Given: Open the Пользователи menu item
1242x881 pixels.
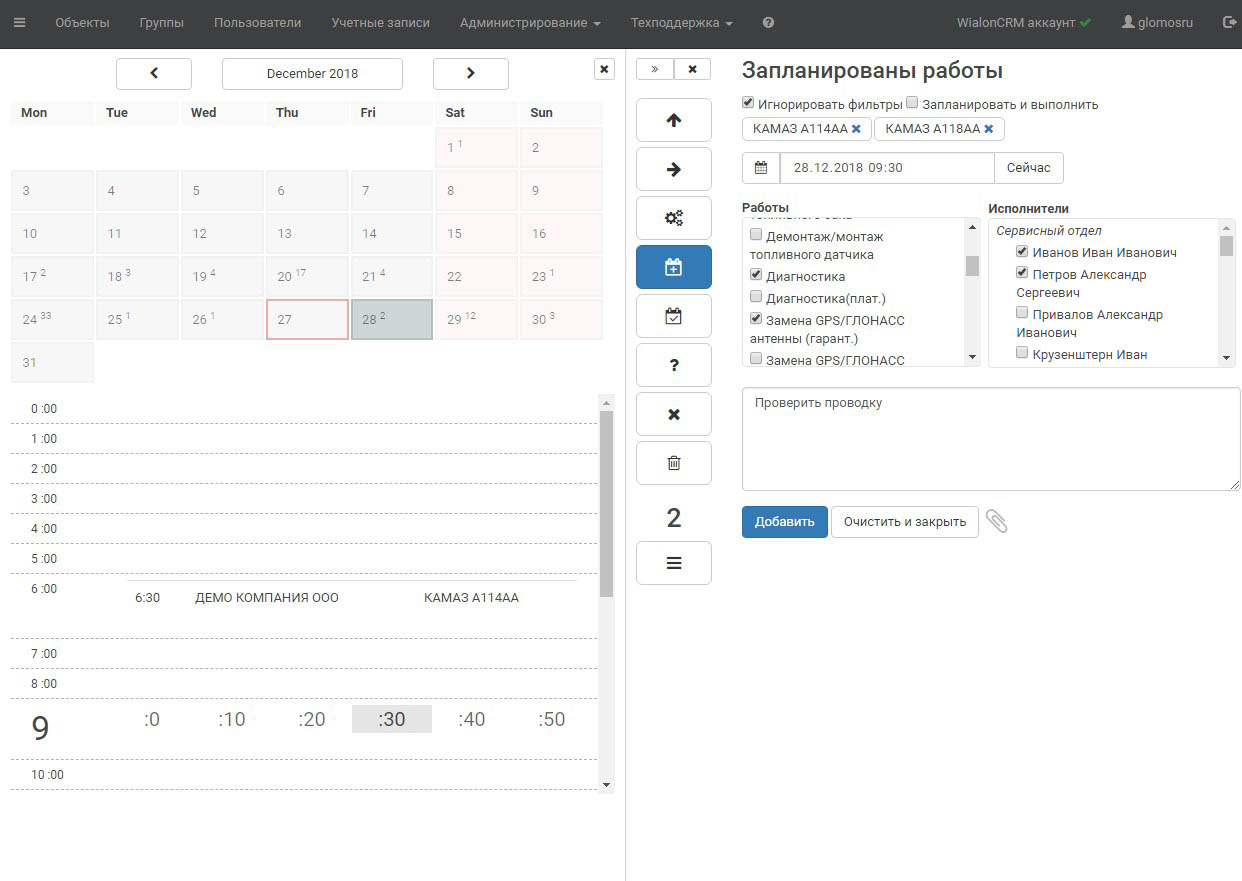Looking at the screenshot, I should 257,22.
